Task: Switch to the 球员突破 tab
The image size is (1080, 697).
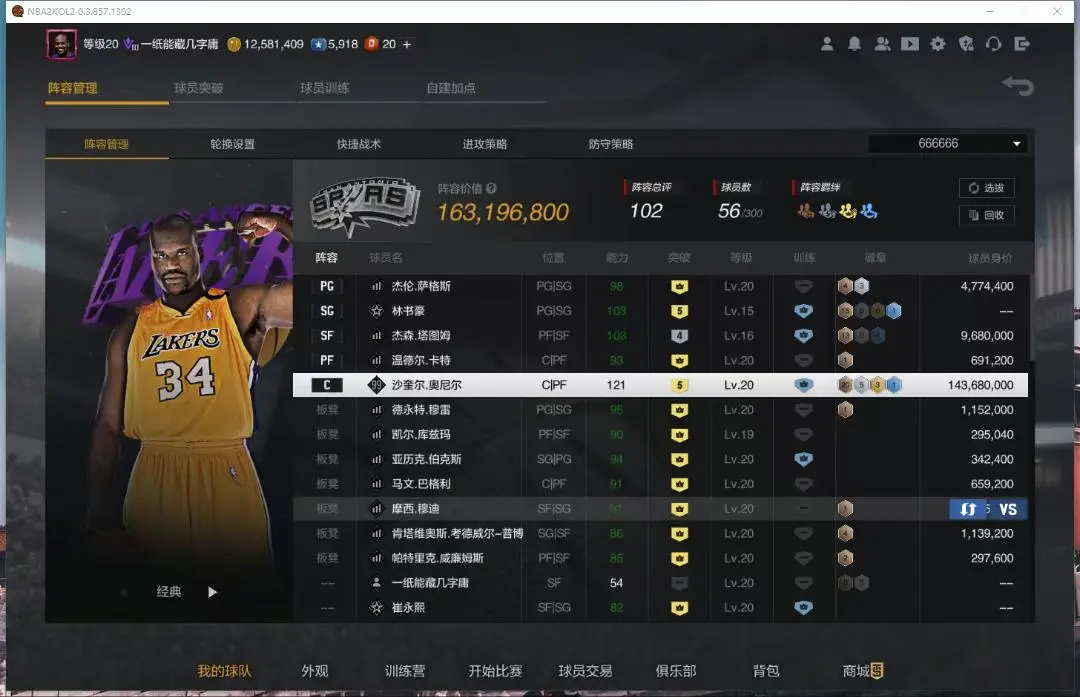Action: point(198,88)
